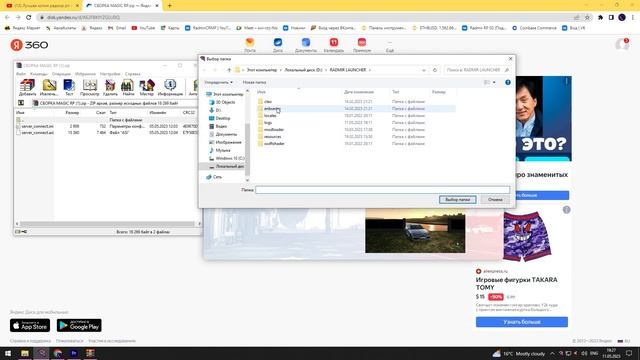Click the search field in the folder dialog
640x360 pixels.
pyautogui.click(x=477, y=70)
